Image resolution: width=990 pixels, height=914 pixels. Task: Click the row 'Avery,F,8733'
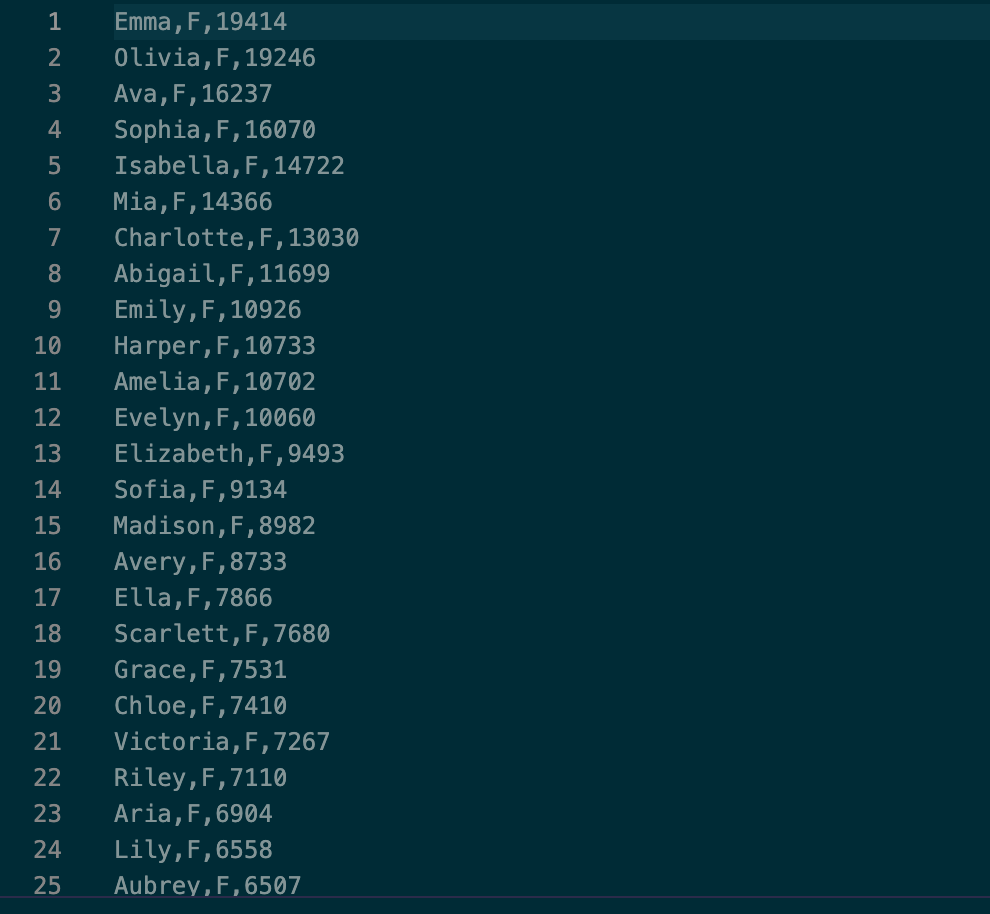point(200,562)
